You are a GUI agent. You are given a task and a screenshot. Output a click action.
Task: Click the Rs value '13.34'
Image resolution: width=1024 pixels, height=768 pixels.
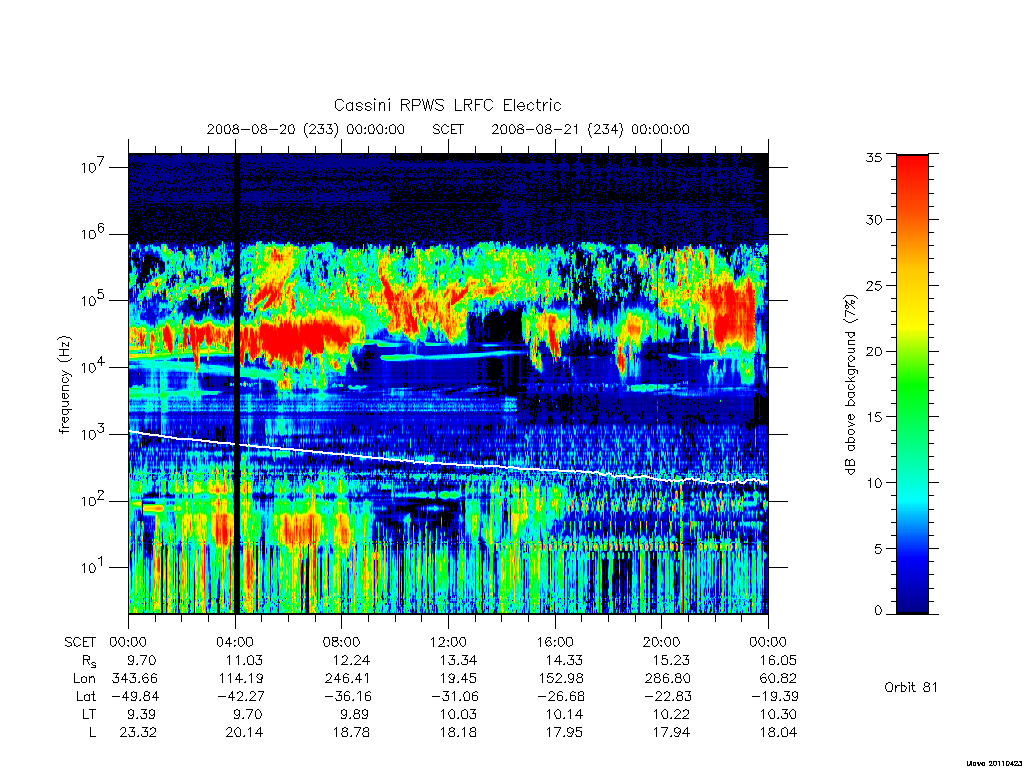pos(458,660)
